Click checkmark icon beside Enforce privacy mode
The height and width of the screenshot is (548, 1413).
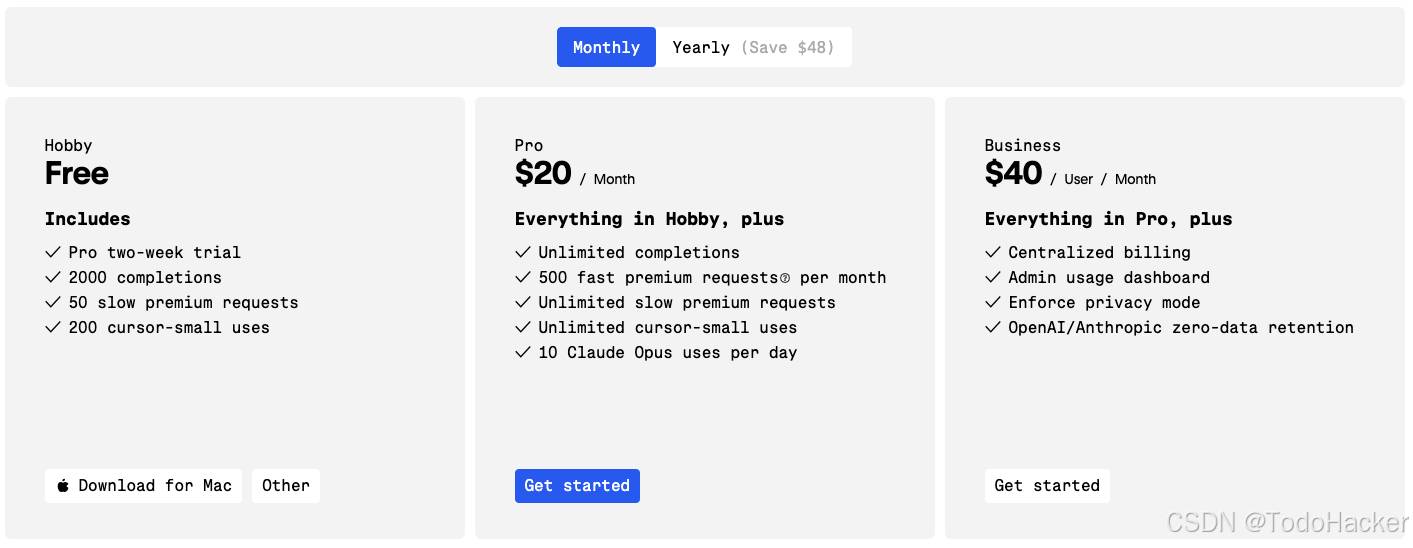point(993,302)
